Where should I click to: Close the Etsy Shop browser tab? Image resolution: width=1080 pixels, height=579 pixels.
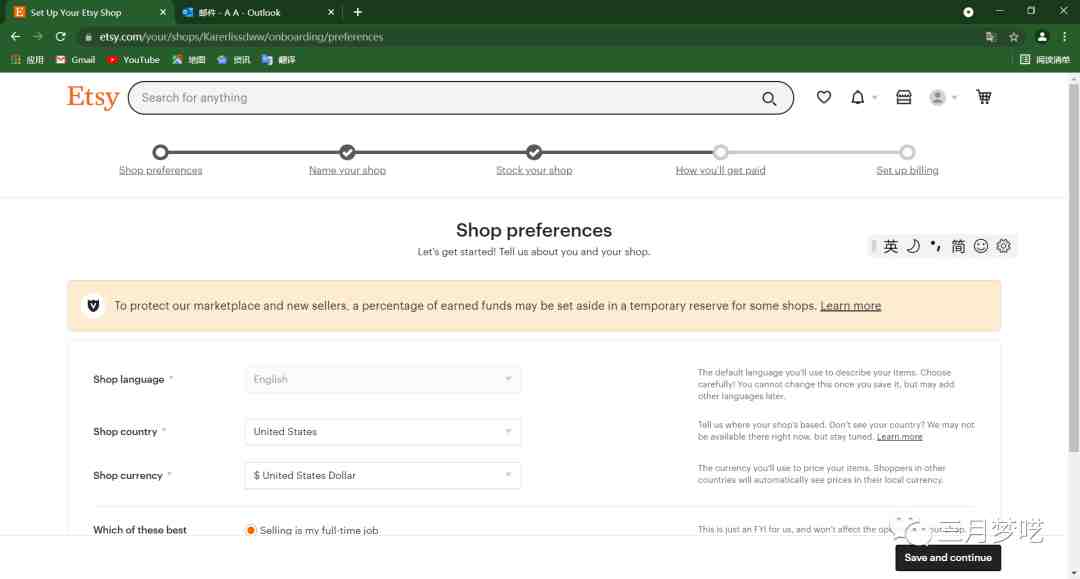pyautogui.click(x=163, y=12)
